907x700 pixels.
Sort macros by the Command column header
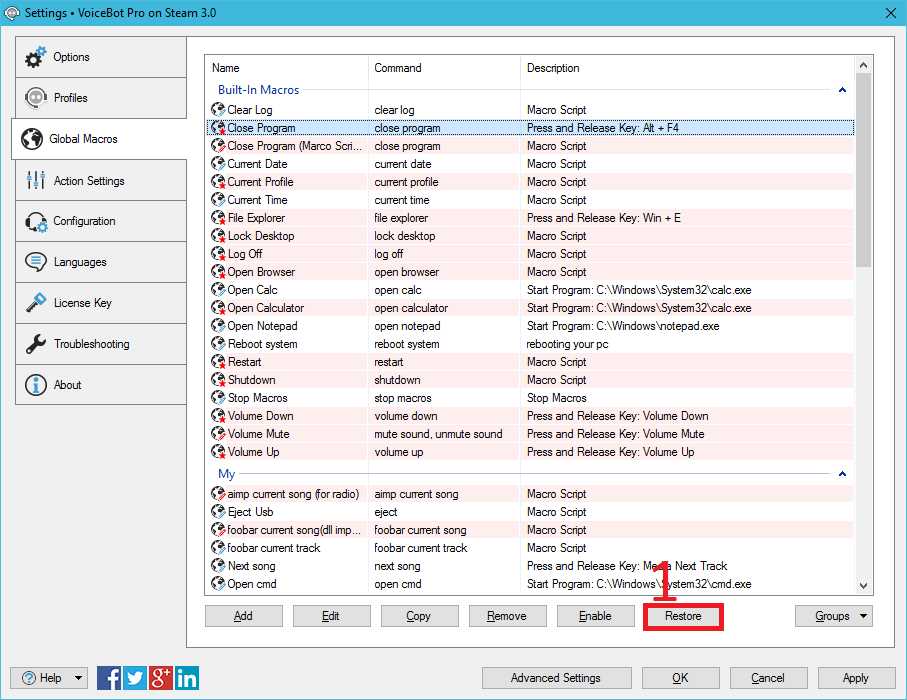tap(444, 68)
